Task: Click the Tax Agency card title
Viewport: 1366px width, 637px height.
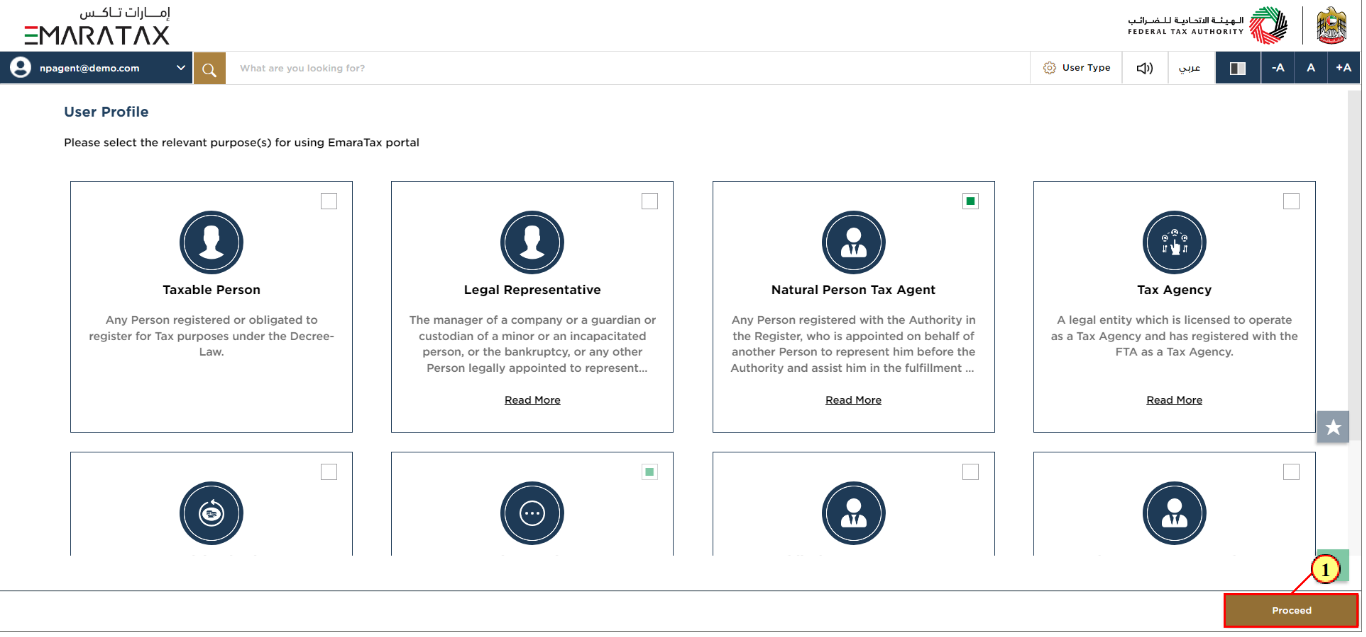Action: click(1174, 290)
